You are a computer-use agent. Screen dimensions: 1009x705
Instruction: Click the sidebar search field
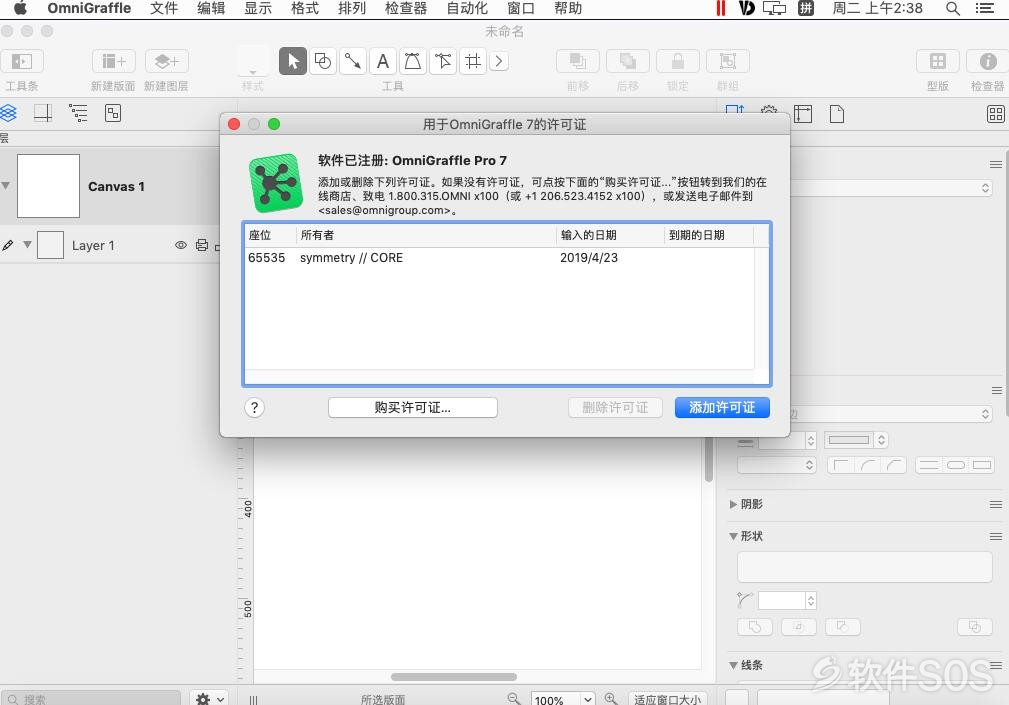[91, 699]
